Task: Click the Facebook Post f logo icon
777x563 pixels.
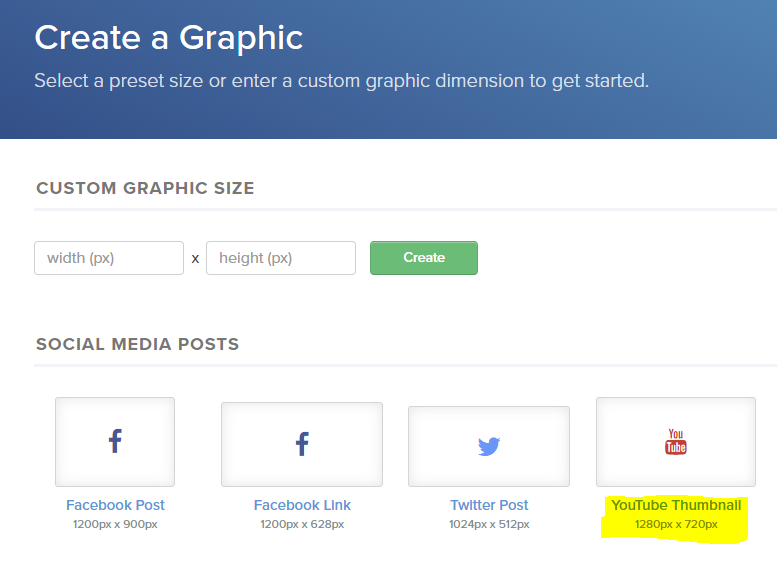Action: click(115, 441)
